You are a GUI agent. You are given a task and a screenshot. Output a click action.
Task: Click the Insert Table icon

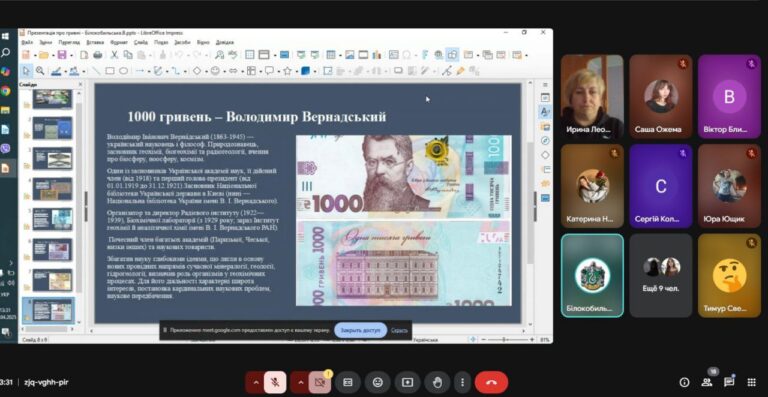click(331, 55)
